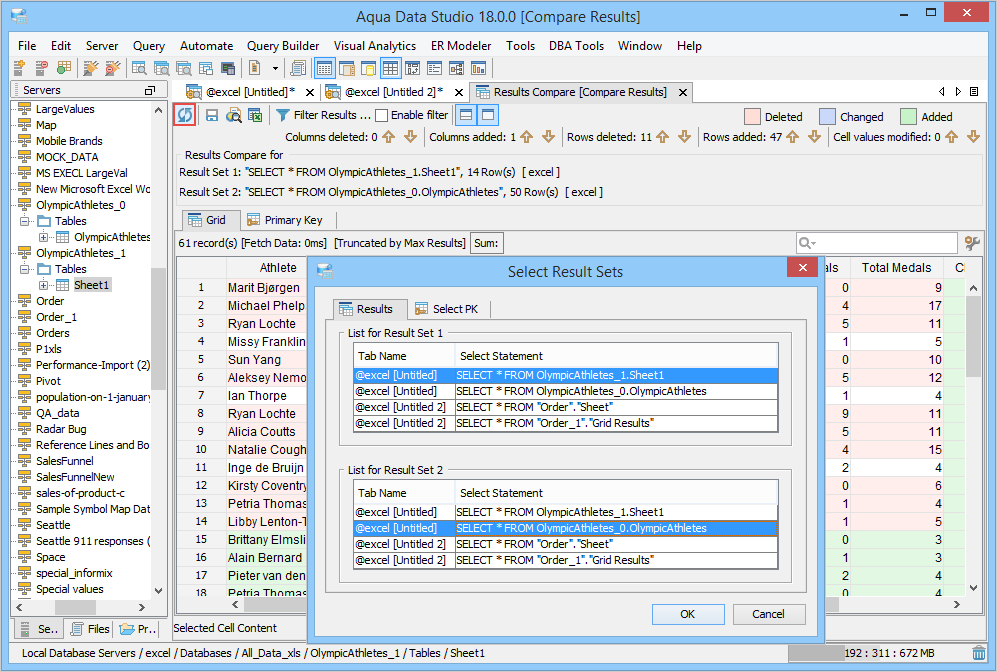Image resolution: width=997 pixels, height=672 pixels.
Task: Go to next modified cell value arrow
Action: point(973,137)
